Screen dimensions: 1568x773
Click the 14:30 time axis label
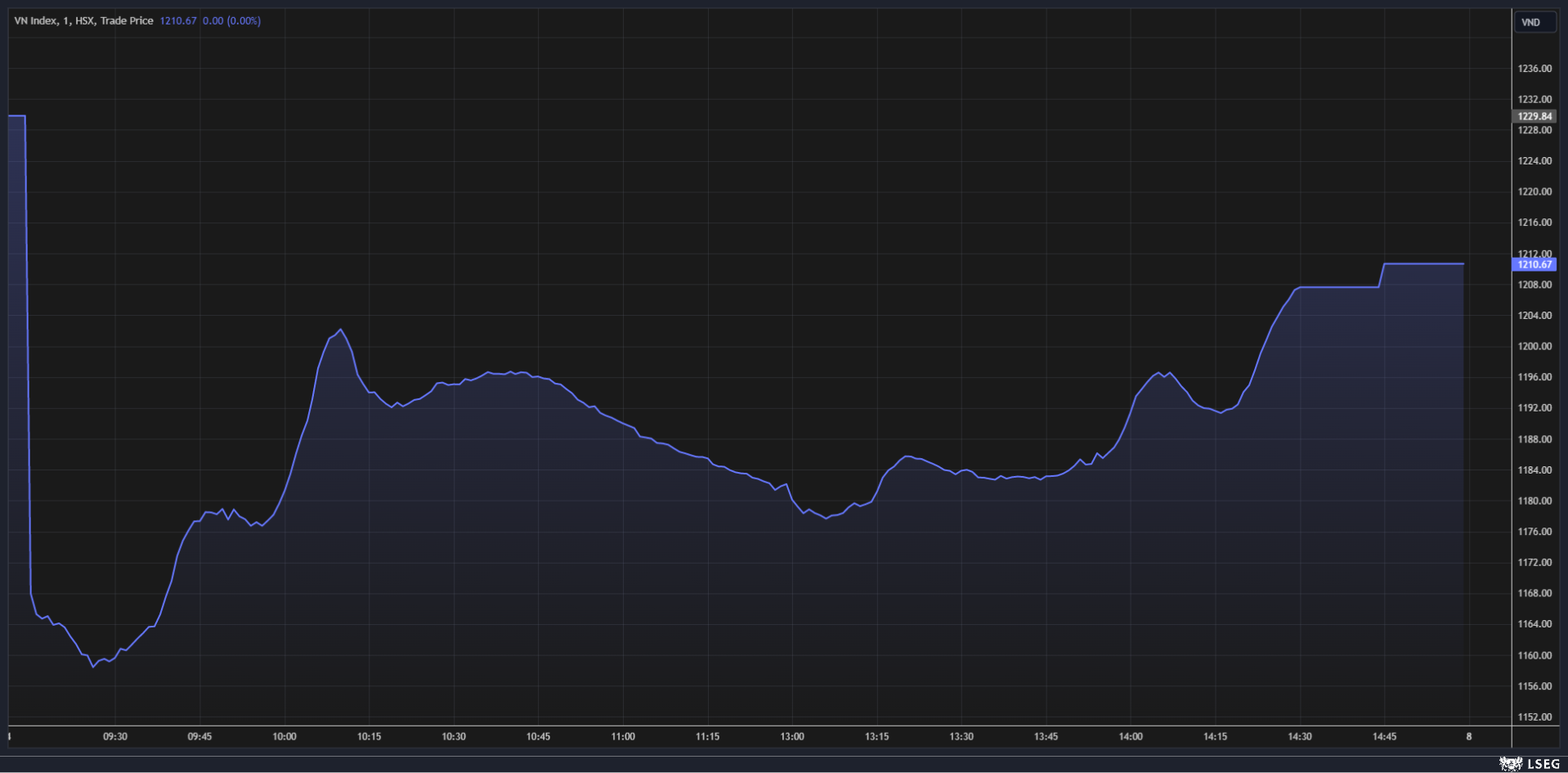[x=1300, y=736]
